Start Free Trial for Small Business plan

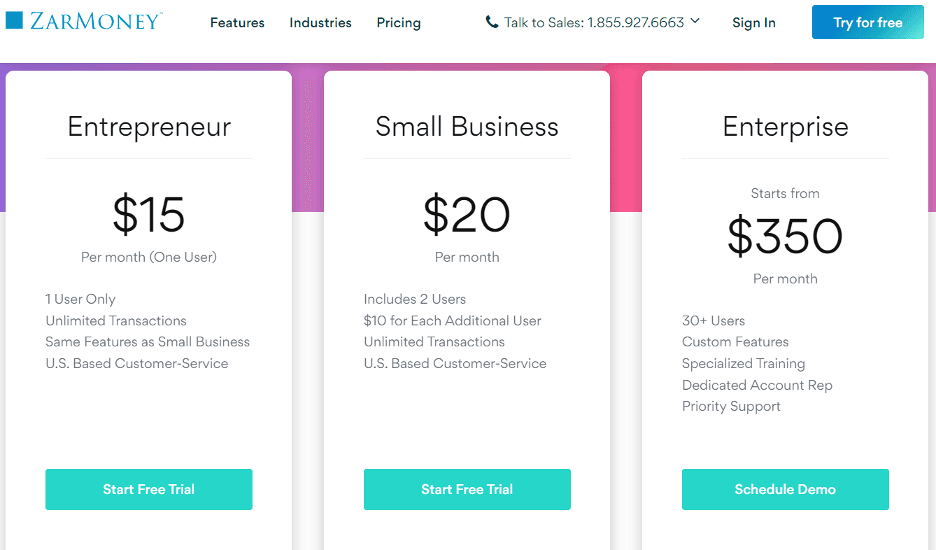pos(467,489)
